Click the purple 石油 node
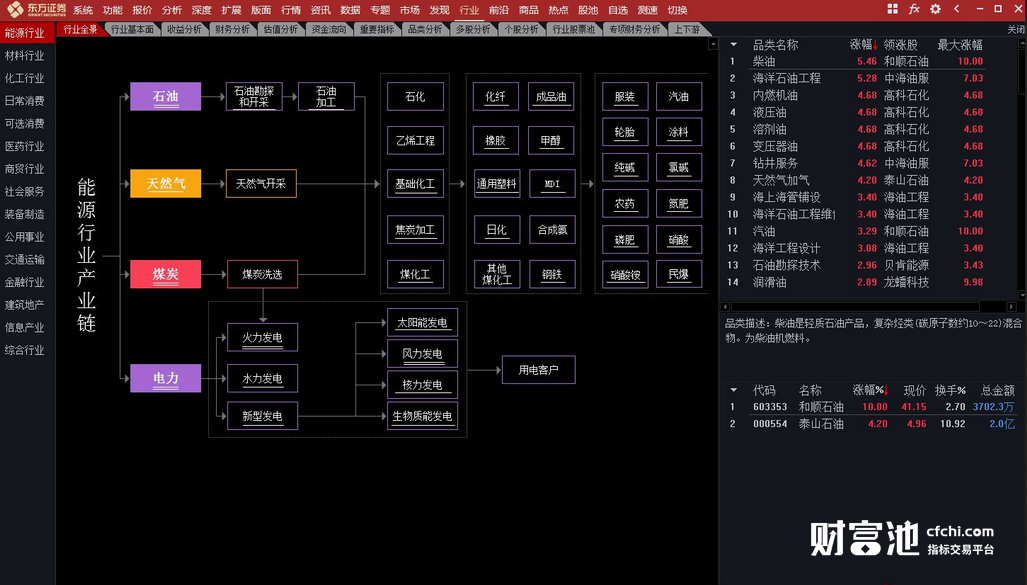This screenshot has height=585, width=1027. 166,96
